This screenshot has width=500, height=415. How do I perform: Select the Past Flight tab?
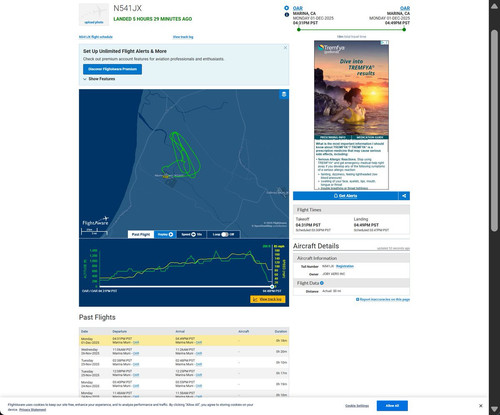141,234
